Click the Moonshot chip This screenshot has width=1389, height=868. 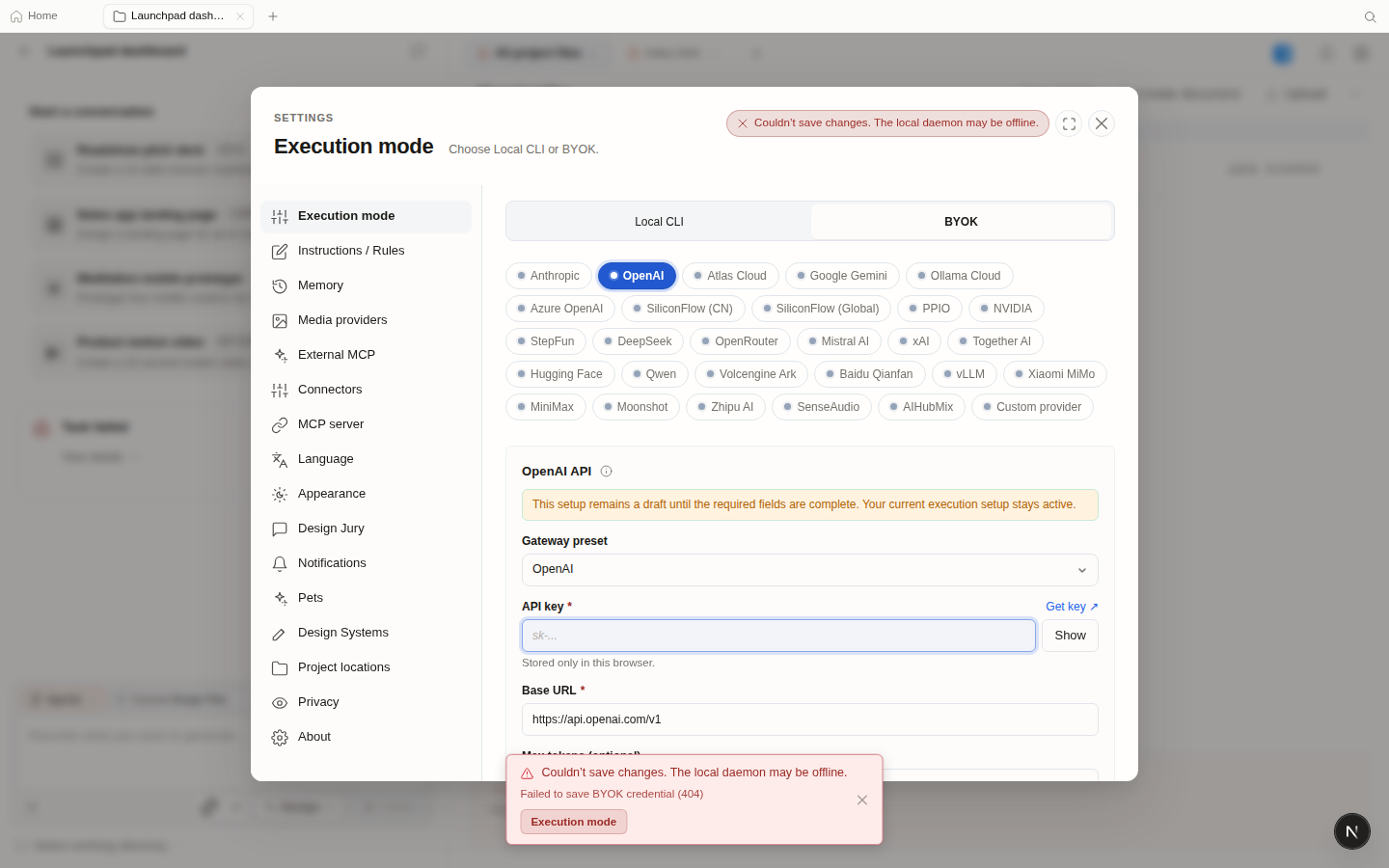coord(636,407)
